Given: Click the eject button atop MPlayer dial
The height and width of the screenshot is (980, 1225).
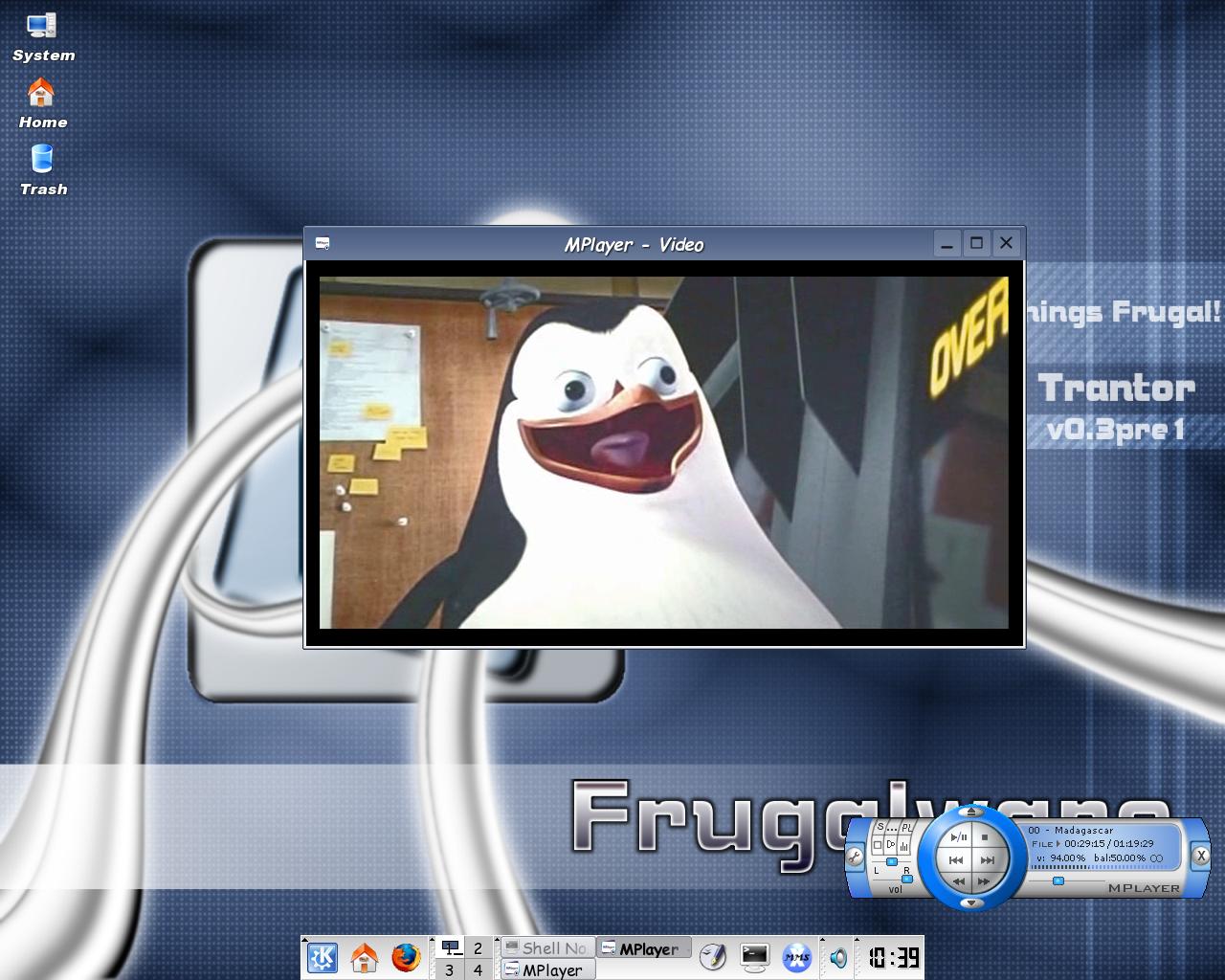Looking at the screenshot, I should click(971, 812).
